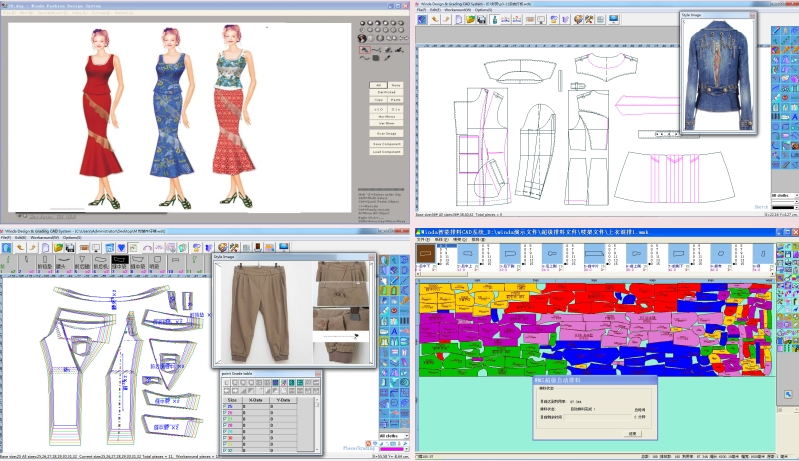Select hand tool in bottom-left window's right palette
The height and width of the screenshot is (461, 799).
tap(384, 280)
